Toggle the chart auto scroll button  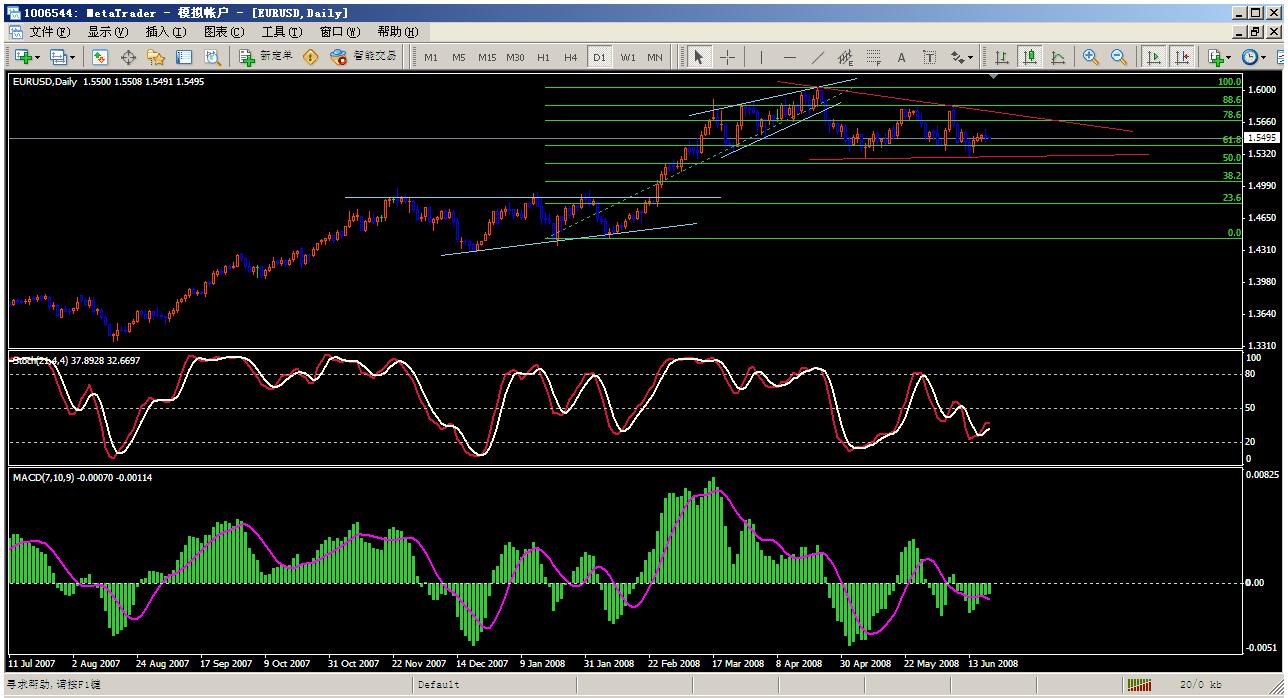click(x=1153, y=57)
